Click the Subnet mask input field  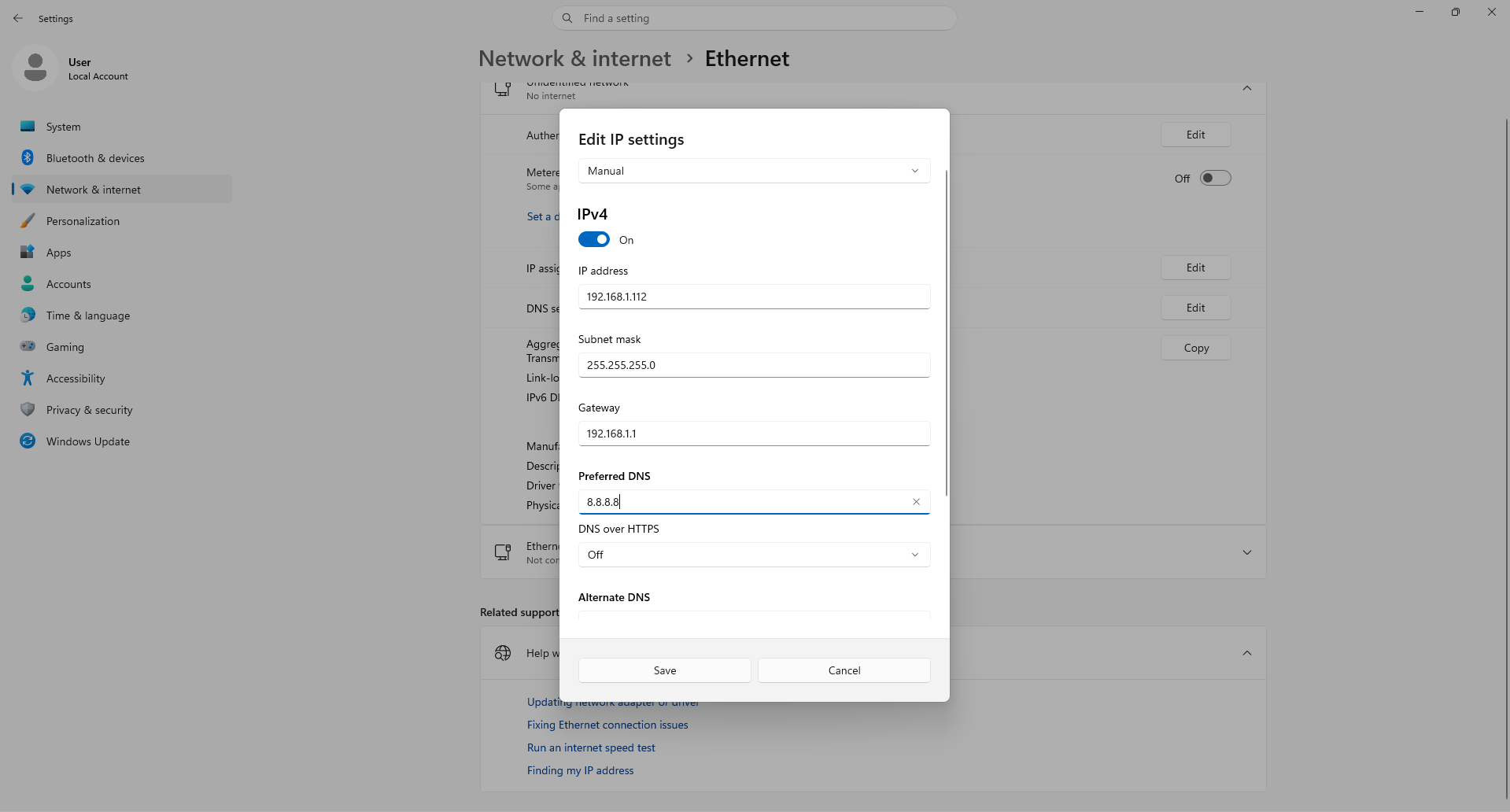click(754, 365)
